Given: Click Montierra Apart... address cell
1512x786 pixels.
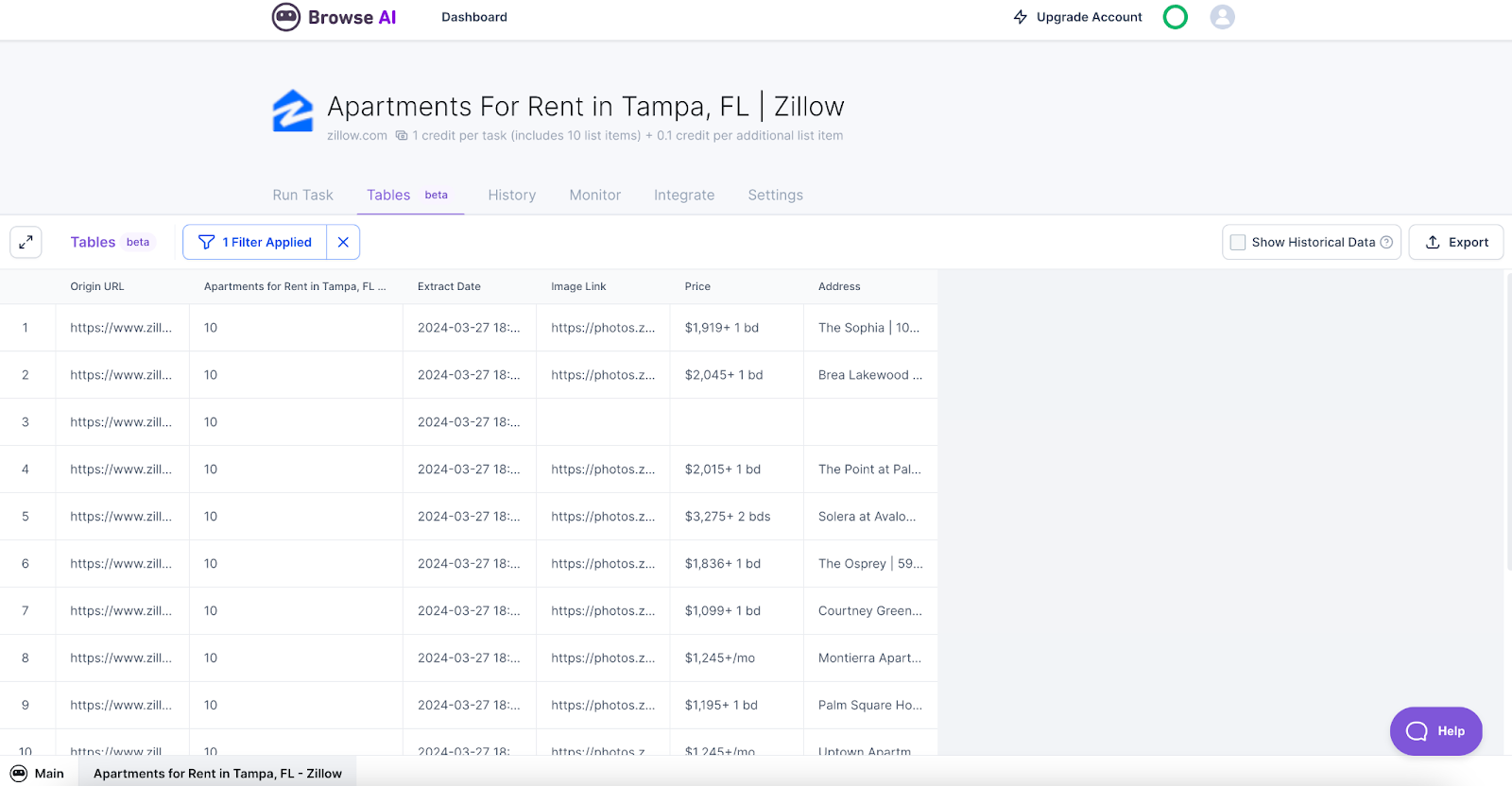Looking at the screenshot, I should [870, 658].
